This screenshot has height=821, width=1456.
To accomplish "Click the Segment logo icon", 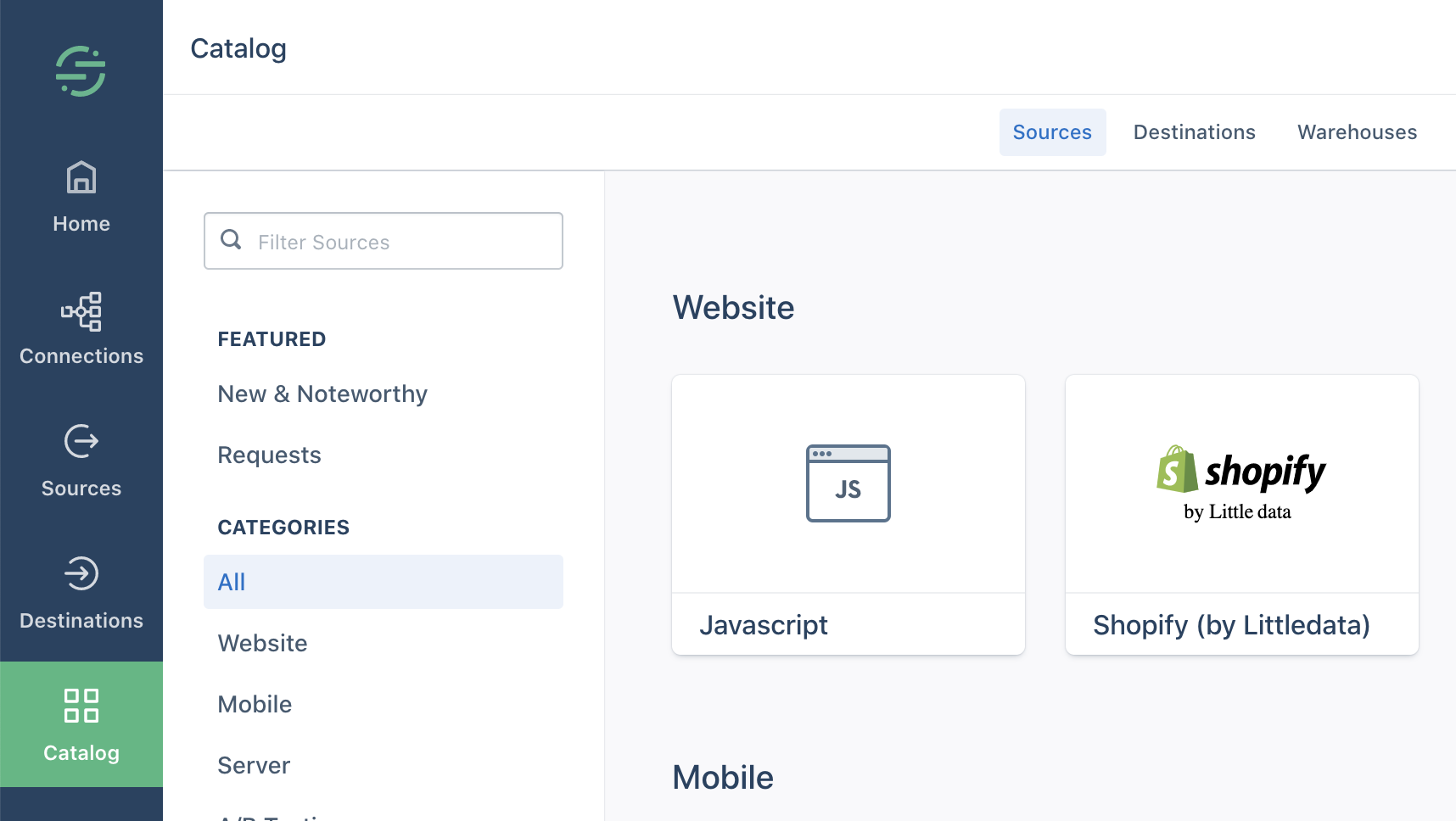I will [81, 71].
